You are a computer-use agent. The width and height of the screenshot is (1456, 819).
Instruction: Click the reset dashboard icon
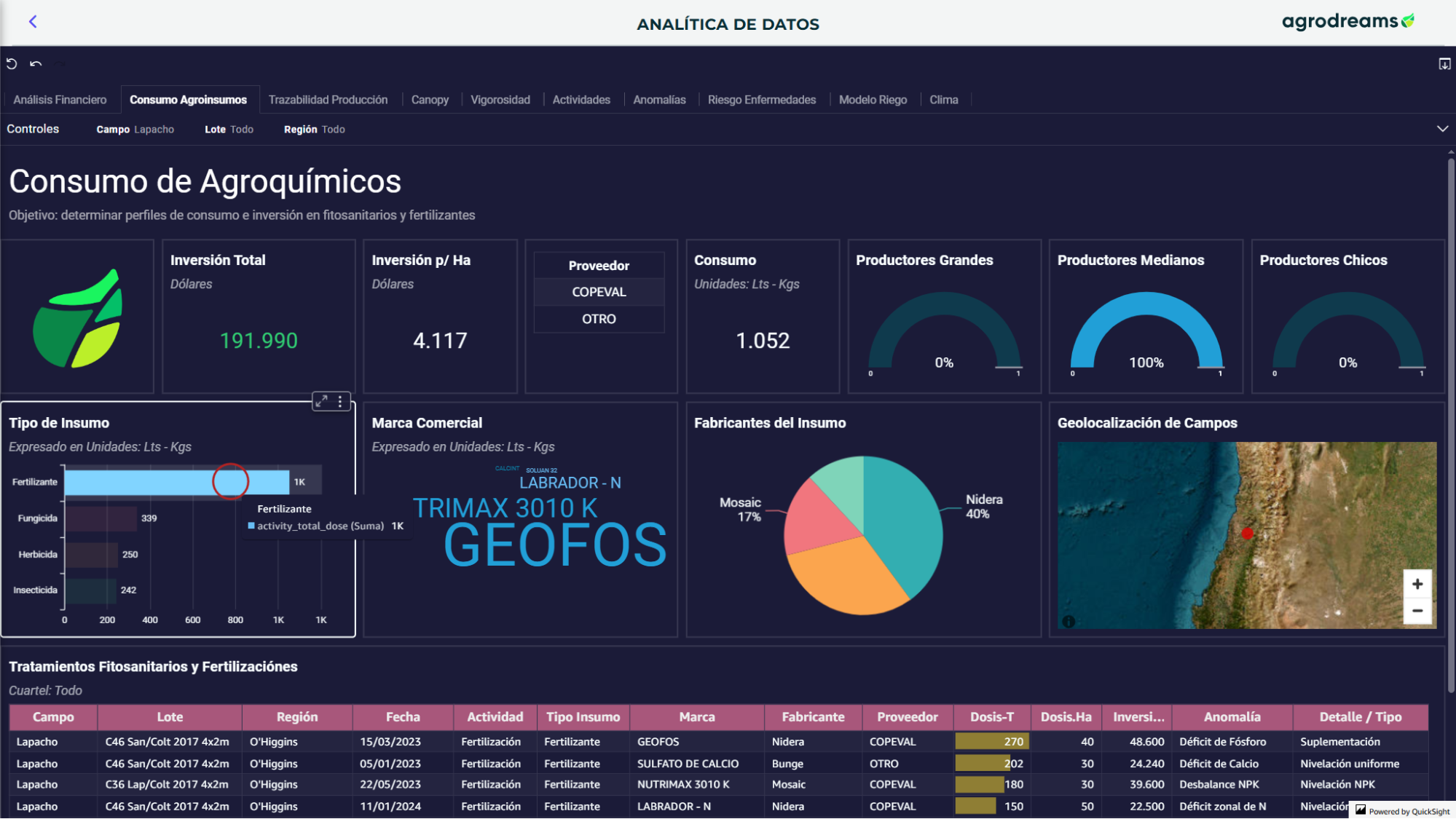[12, 64]
